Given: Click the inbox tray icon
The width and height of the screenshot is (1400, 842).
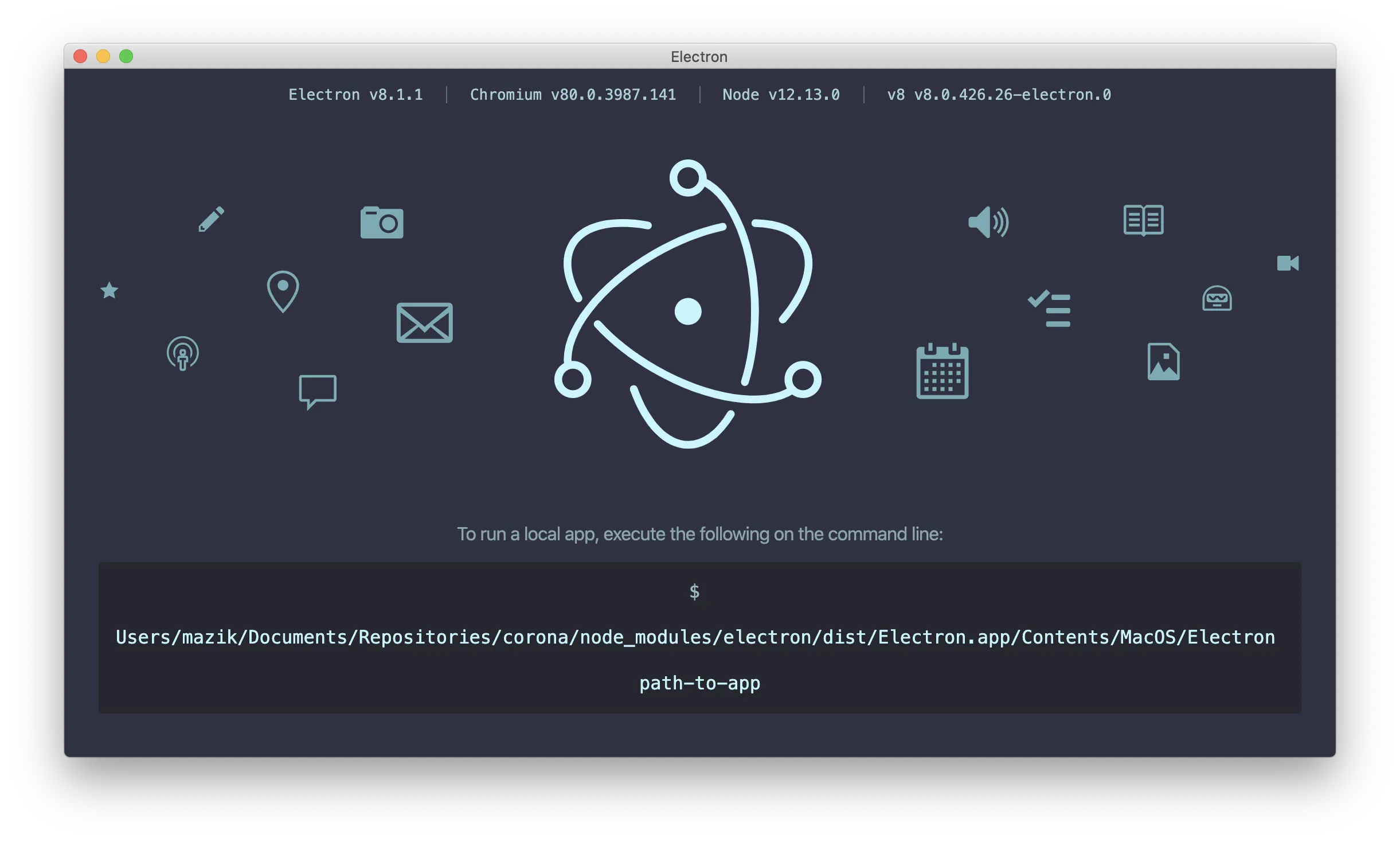Looking at the screenshot, I should (1217, 298).
